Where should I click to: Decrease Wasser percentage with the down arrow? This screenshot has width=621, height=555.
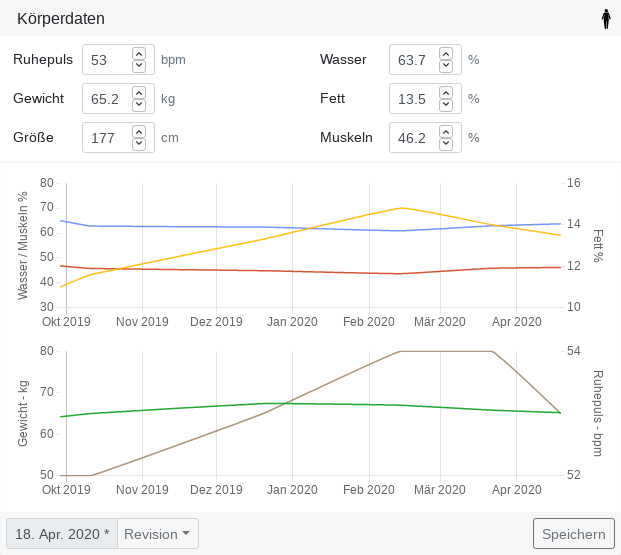(446, 66)
